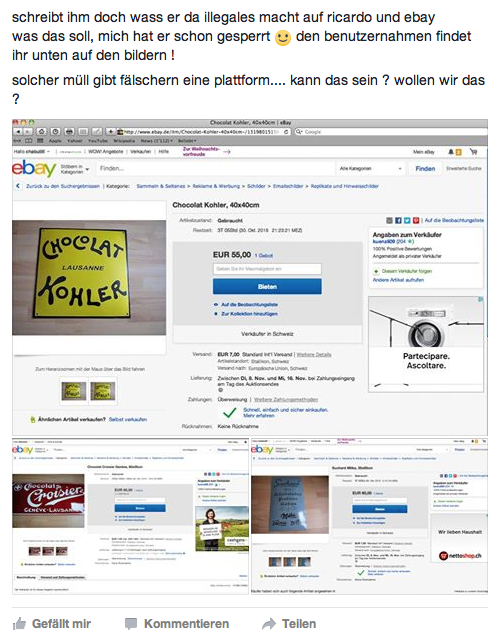Click the blue Bieten button
Viewport: 499px width, 636px height.
pyautogui.click(x=267, y=286)
